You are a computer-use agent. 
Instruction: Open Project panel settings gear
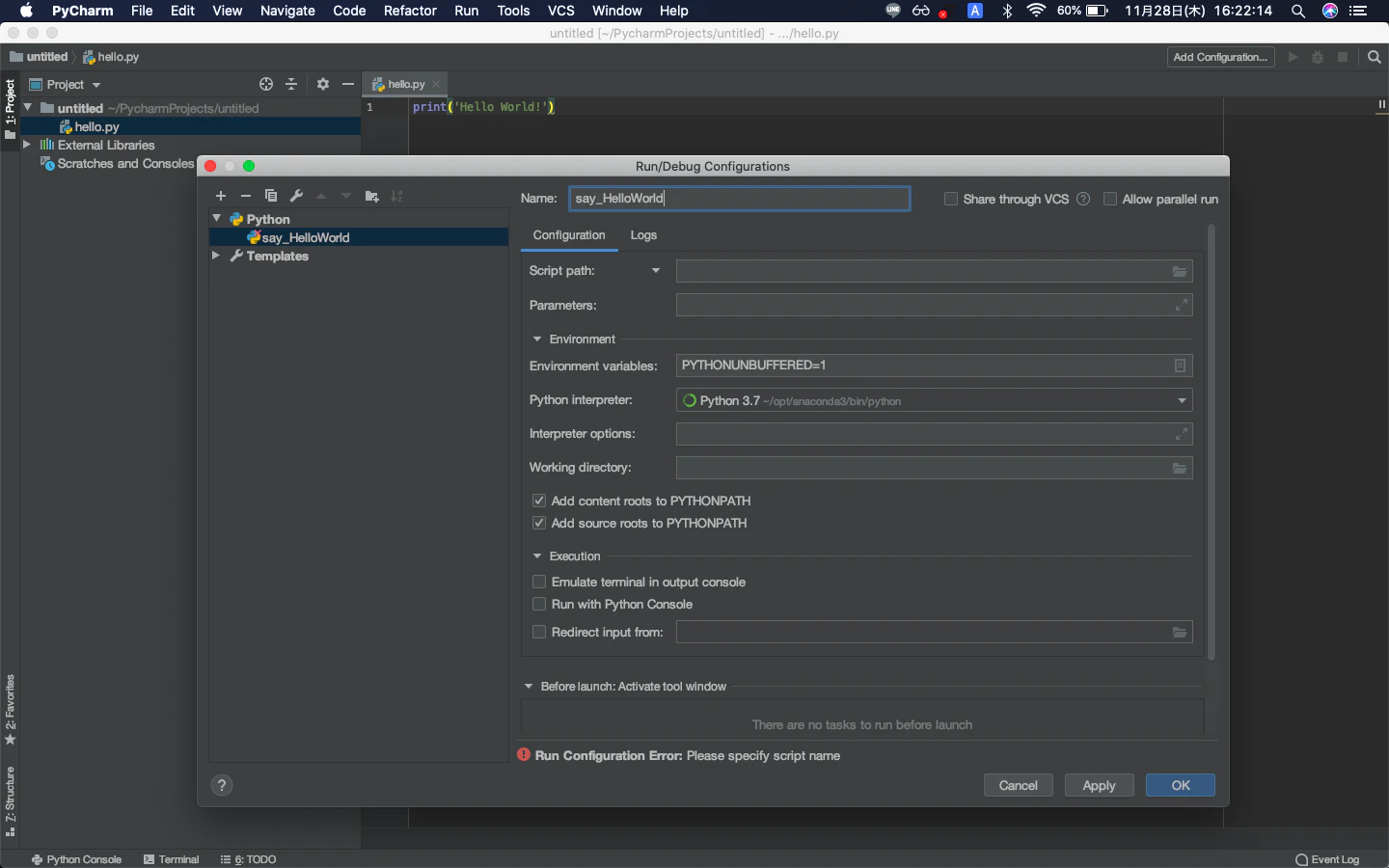click(x=323, y=84)
